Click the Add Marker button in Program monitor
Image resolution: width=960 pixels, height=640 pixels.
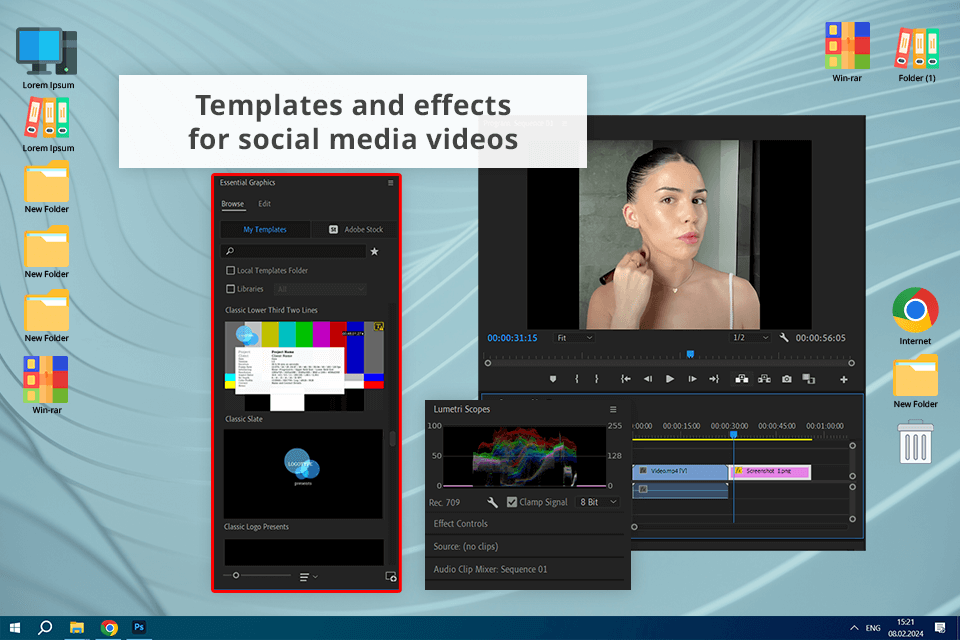[553, 379]
